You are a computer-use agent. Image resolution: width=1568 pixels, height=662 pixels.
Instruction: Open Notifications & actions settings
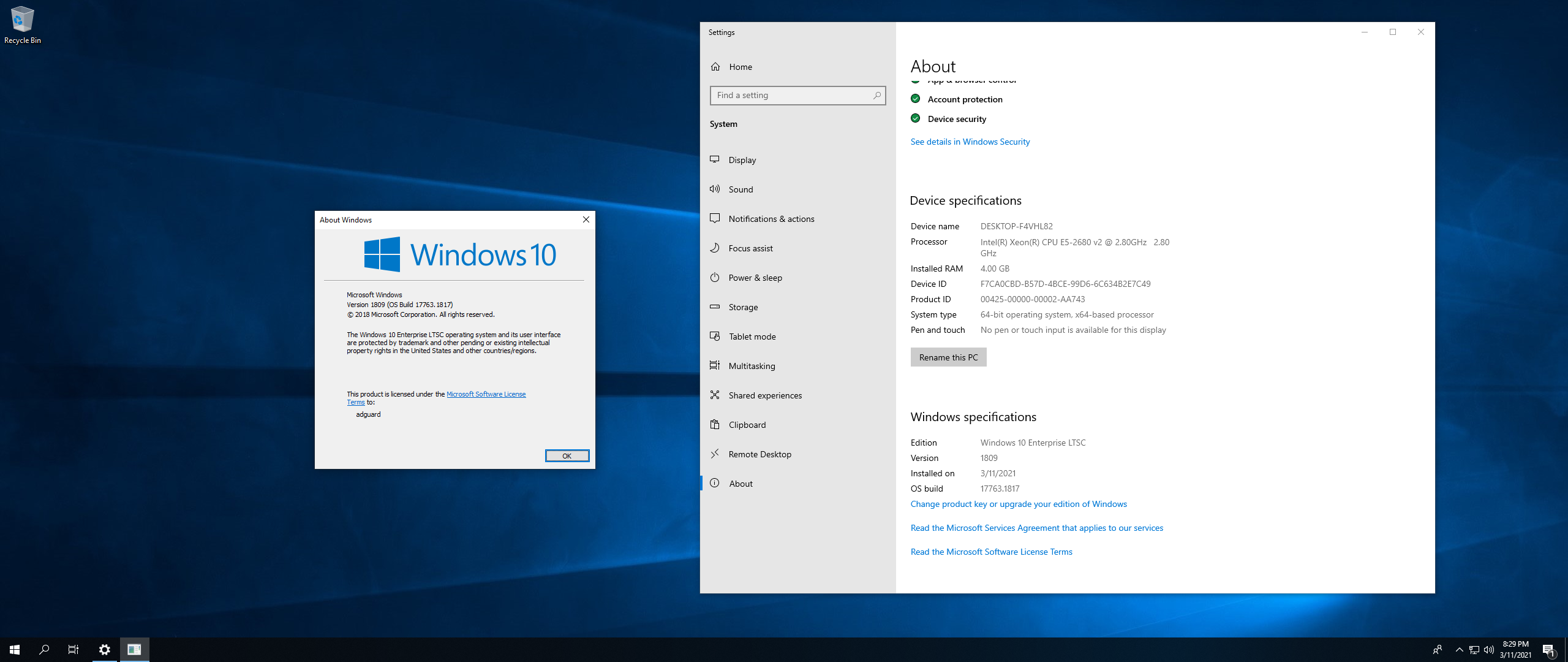797,219
